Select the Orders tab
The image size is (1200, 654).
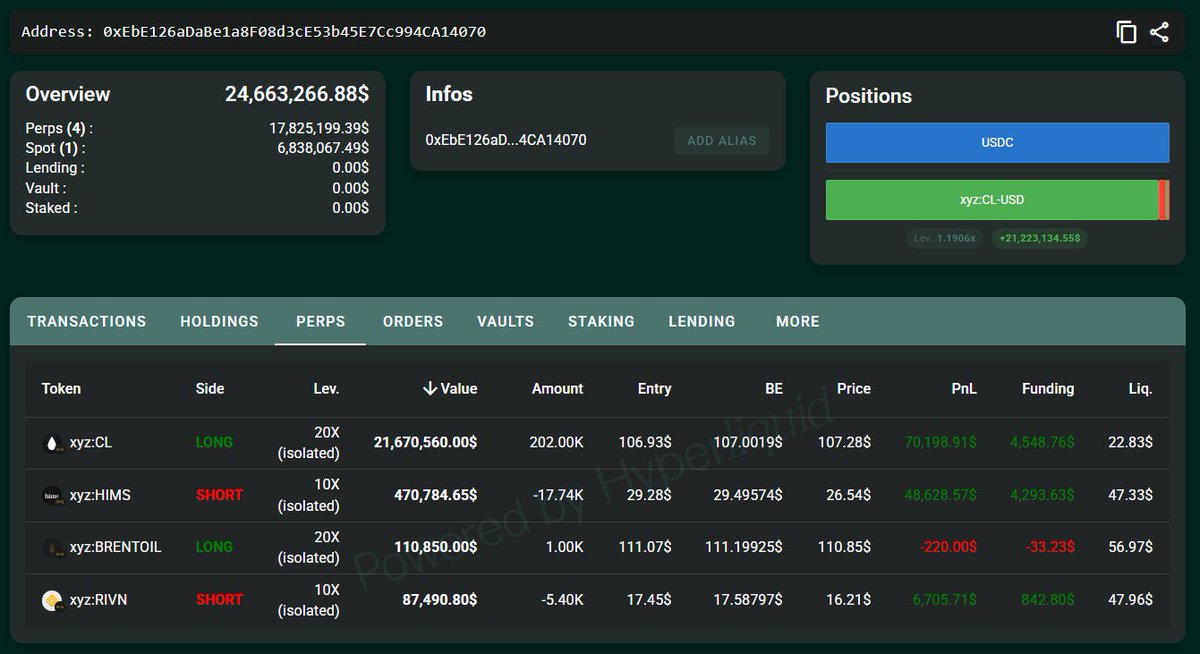(x=412, y=322)
